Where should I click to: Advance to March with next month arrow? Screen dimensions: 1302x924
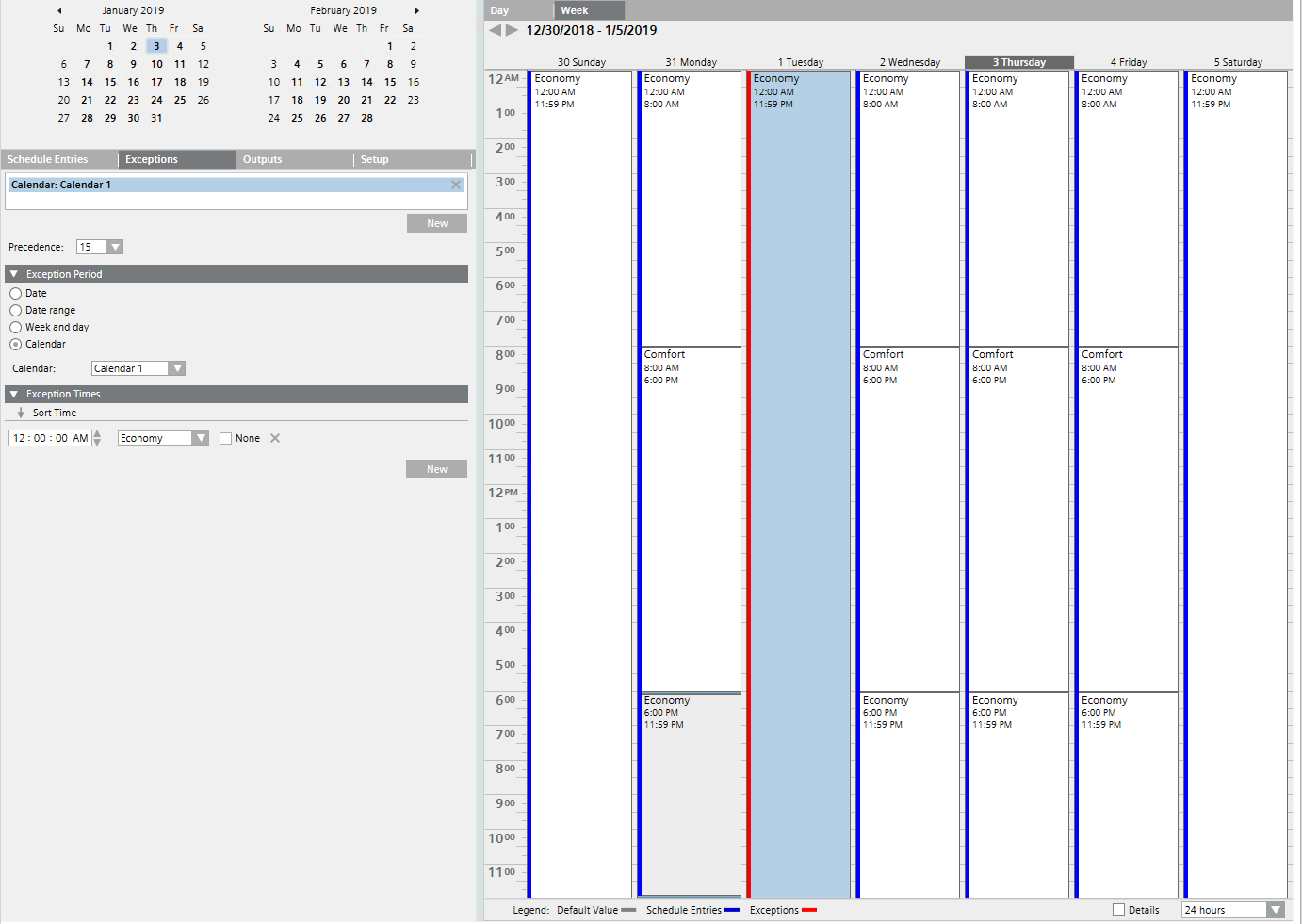(415, 9)
